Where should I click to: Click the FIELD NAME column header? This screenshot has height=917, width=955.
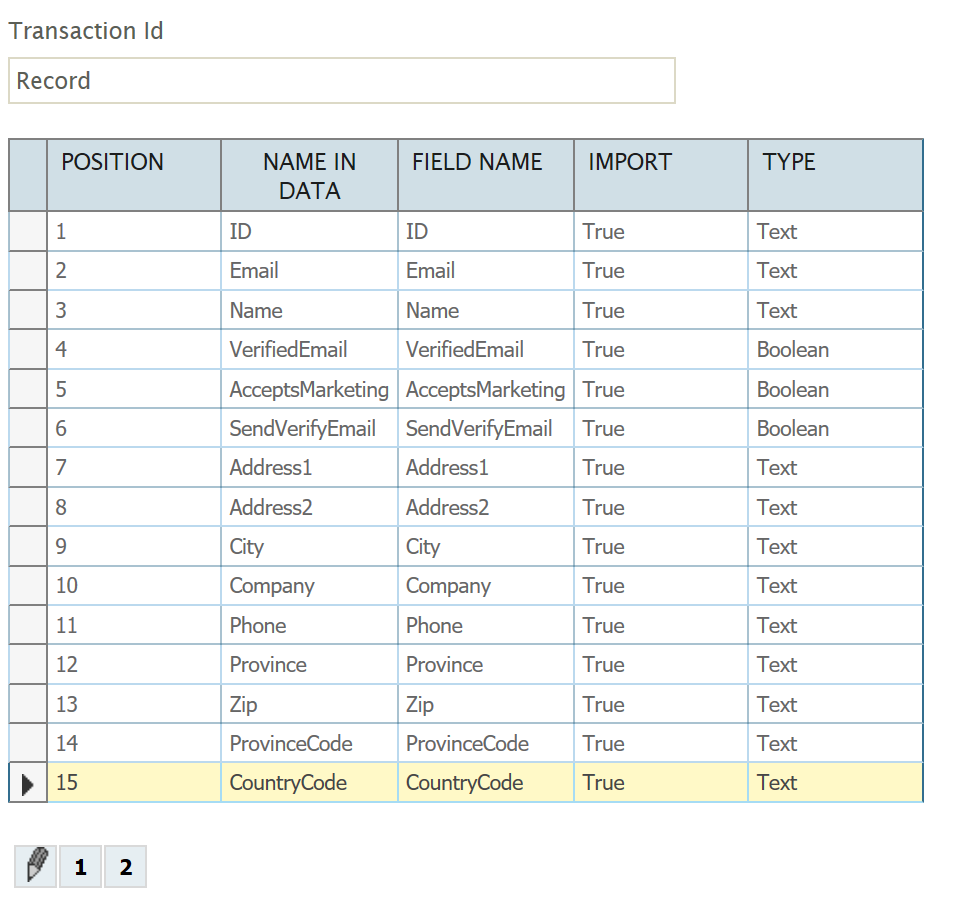point(477,163)
